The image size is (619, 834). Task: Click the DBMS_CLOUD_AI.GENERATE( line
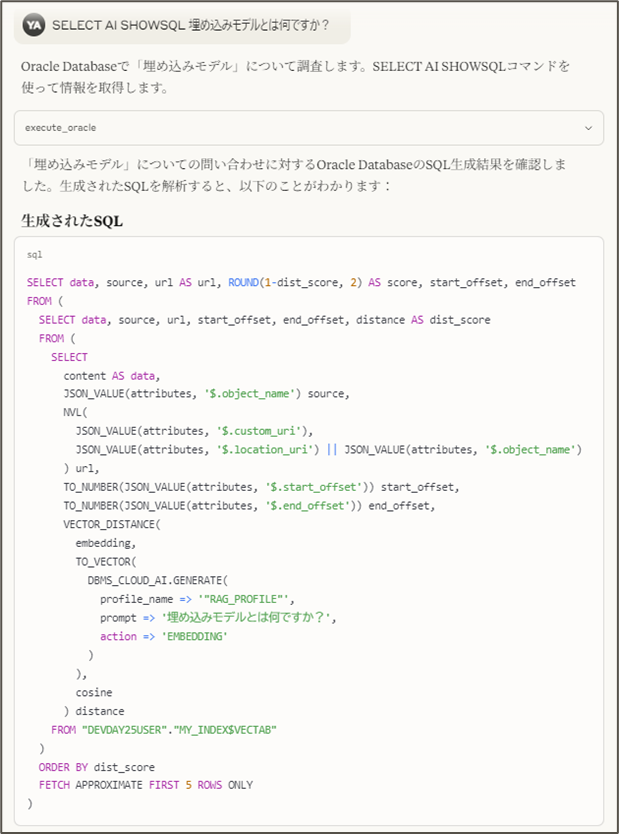157,580
